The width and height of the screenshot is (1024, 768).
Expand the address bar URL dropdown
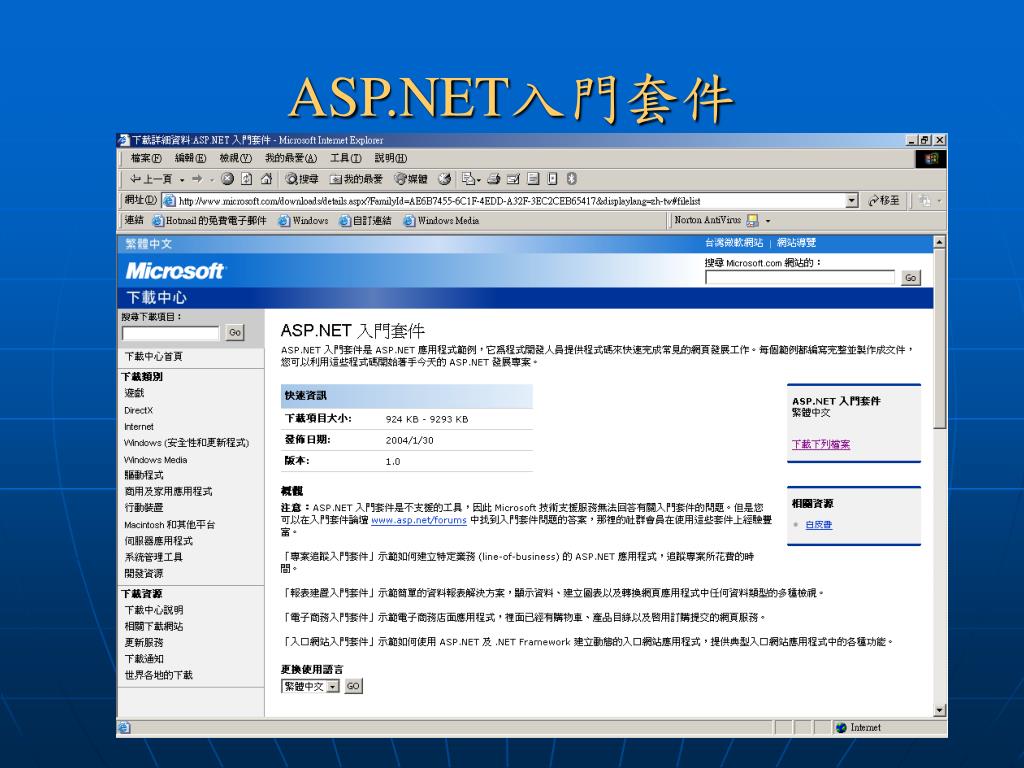click(x=852, y=200)
